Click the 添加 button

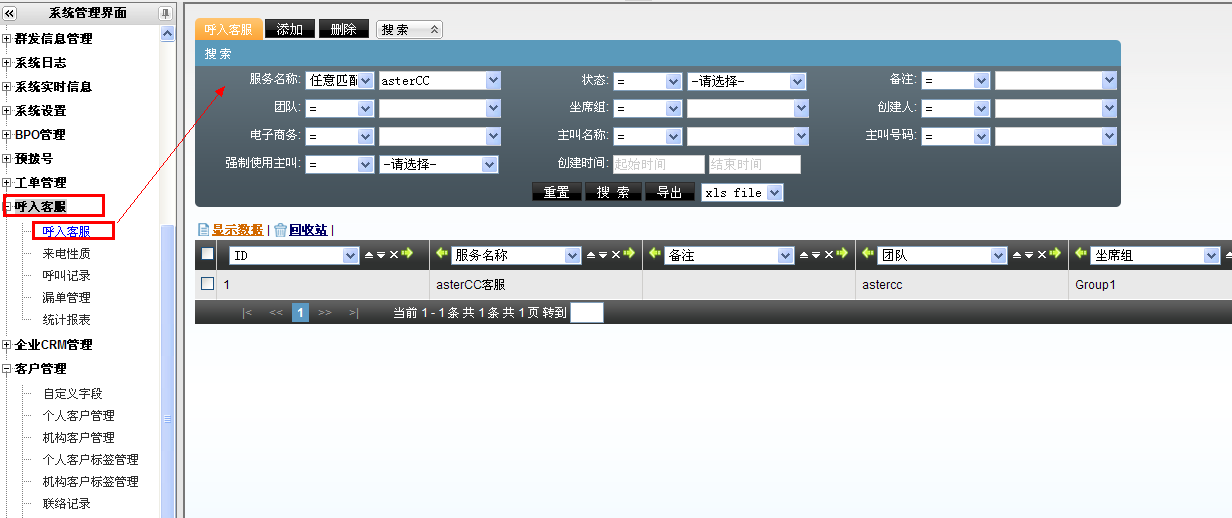(x=290, y=30)
